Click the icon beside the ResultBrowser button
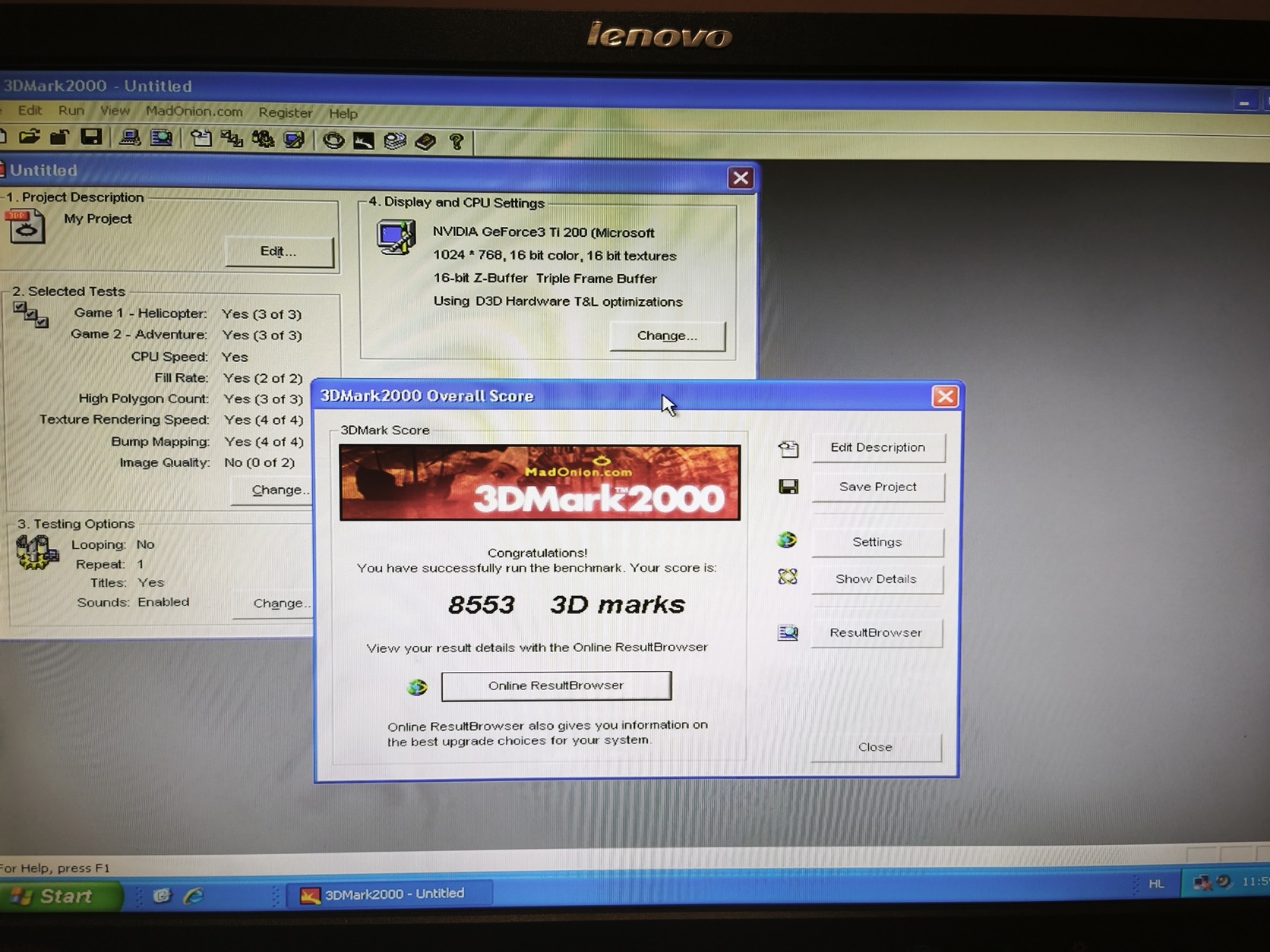Screen dimensions: 1270x952 tap(788, 632)
